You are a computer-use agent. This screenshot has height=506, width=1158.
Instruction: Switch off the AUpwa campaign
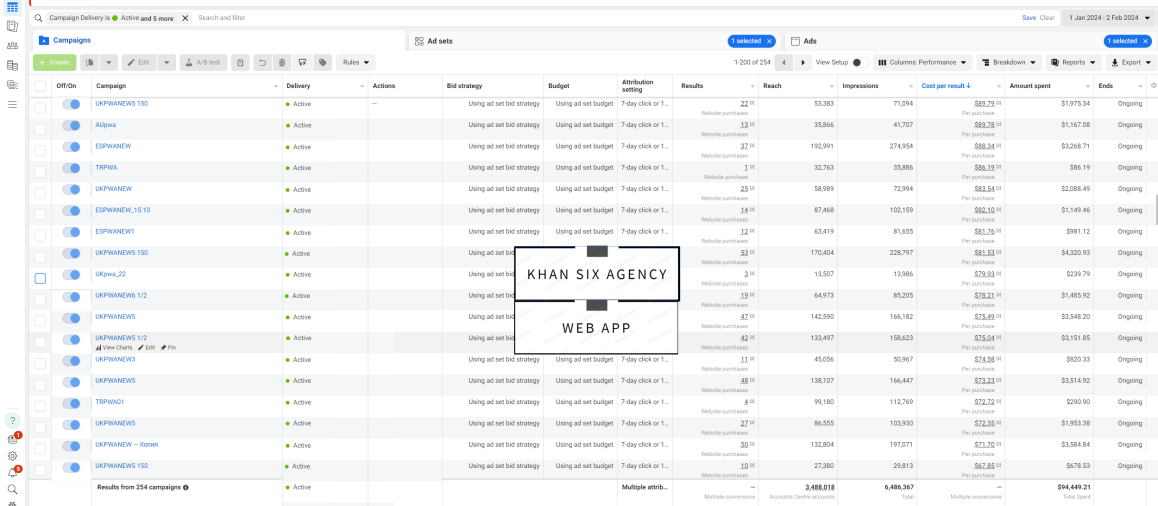tap(71, 126)
